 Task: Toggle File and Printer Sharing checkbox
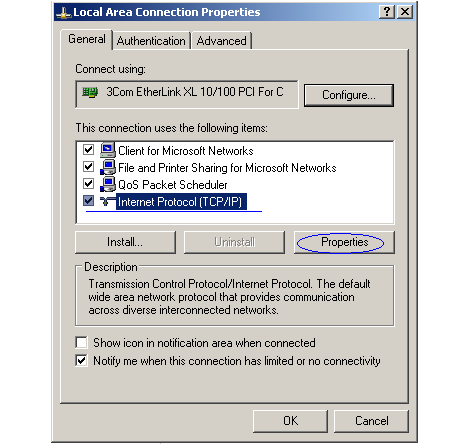click(88, 166)
